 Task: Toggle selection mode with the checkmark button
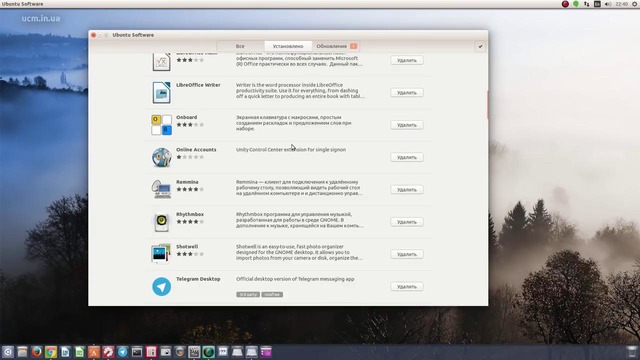click(x=480, y=47)
